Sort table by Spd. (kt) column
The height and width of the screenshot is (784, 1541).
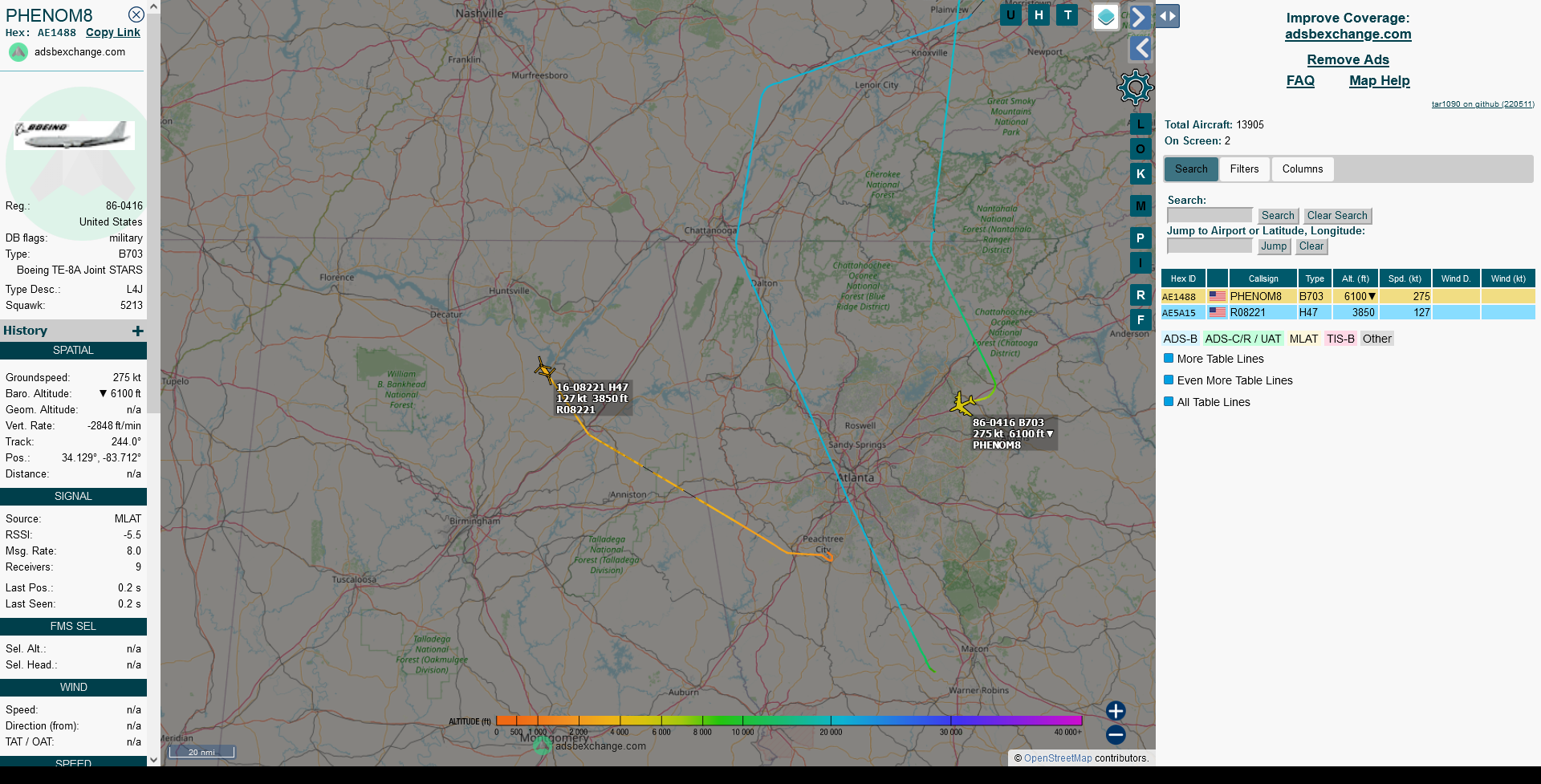point(1405,278)
